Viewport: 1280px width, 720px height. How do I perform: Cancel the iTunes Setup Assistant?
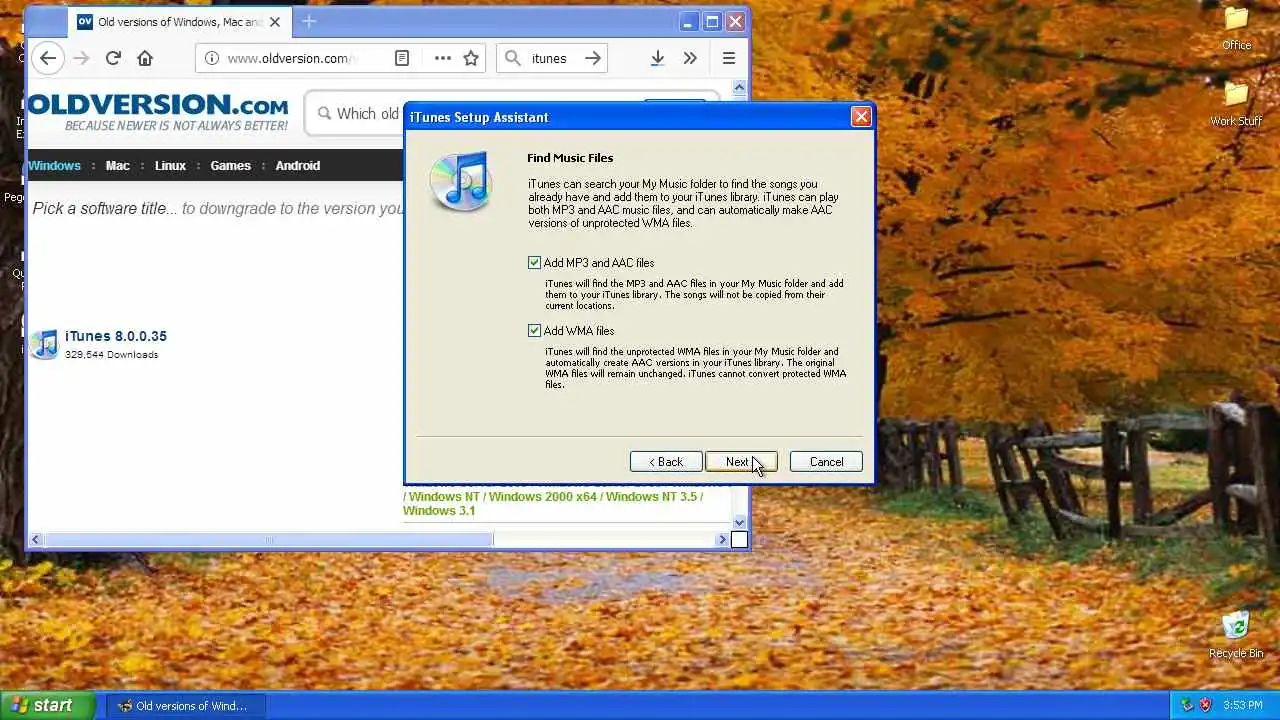pos(826,462)
